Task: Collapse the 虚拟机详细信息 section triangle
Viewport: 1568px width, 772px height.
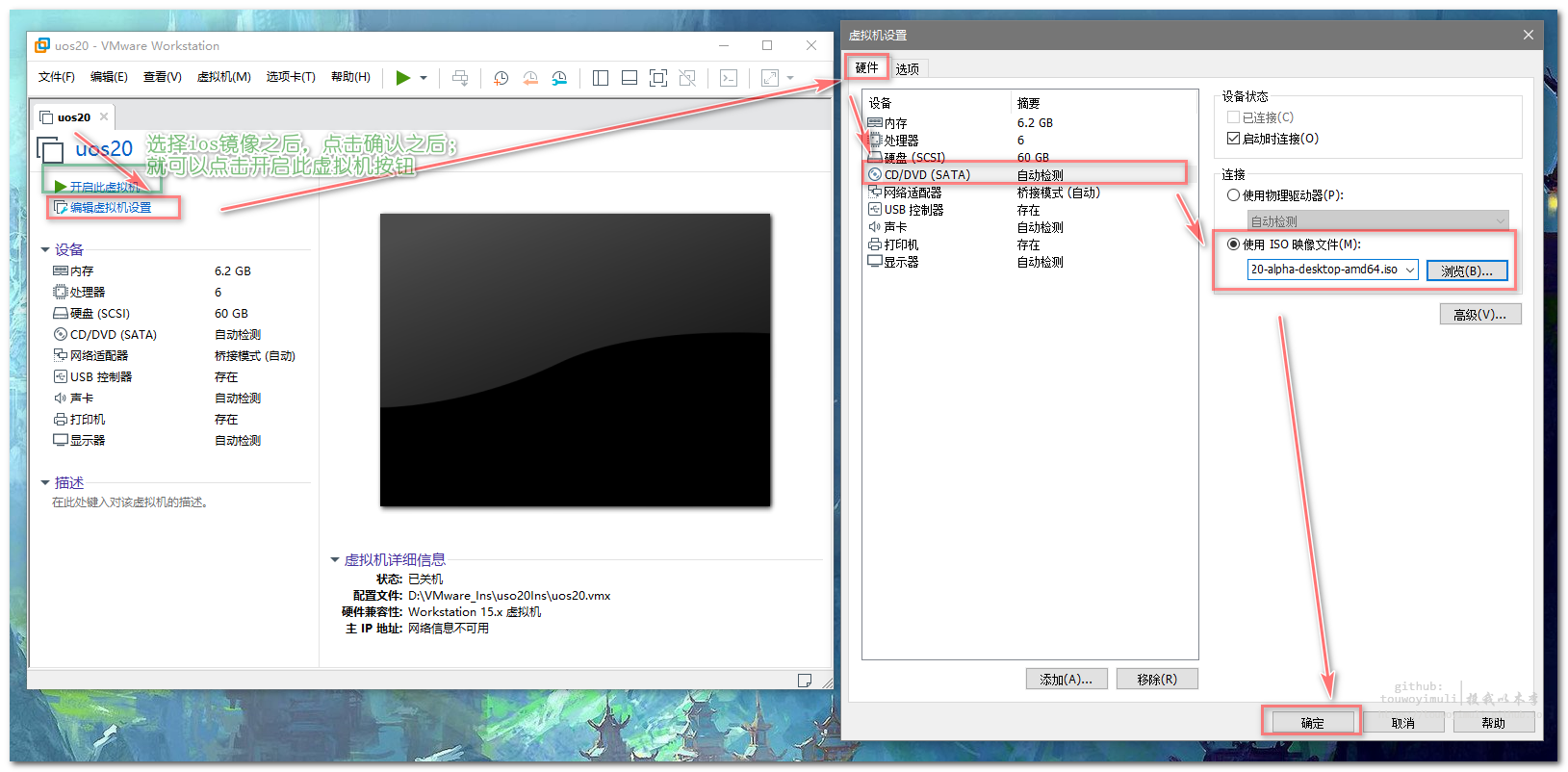Action: click(x=334, y=559)
